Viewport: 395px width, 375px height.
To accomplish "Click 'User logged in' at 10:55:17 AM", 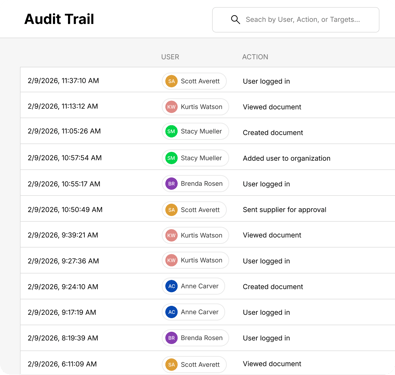I will click(266, 184).
